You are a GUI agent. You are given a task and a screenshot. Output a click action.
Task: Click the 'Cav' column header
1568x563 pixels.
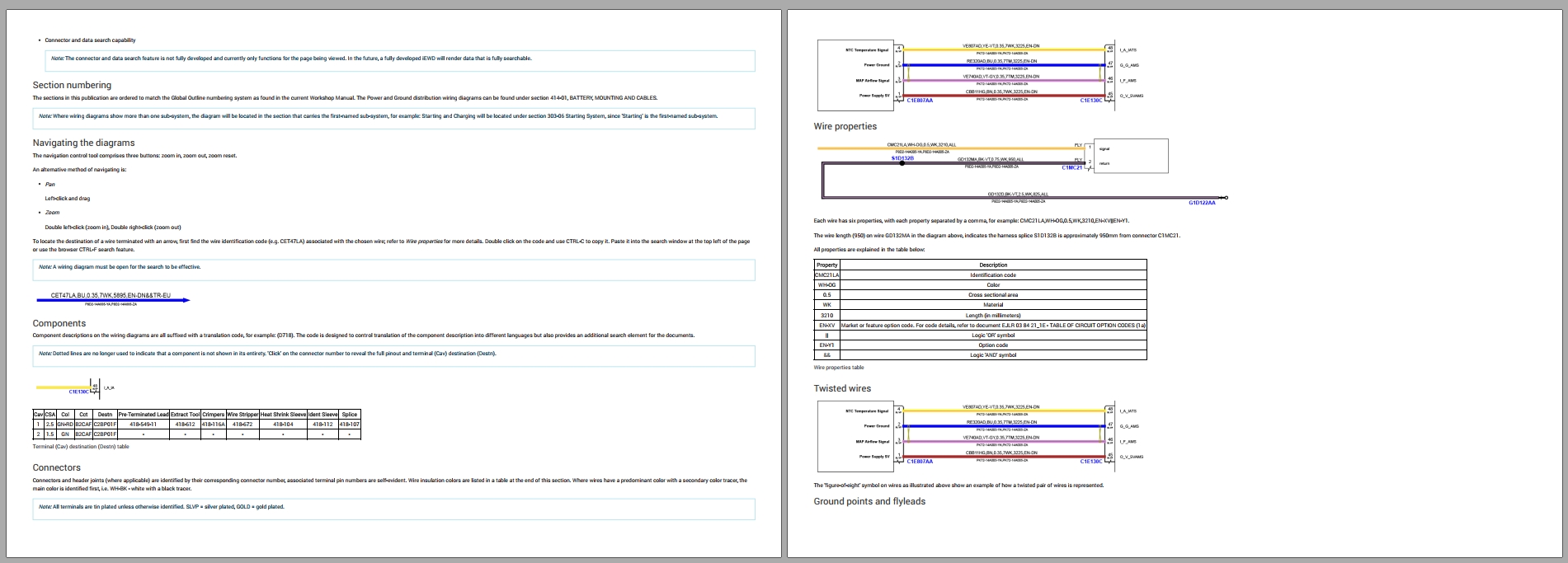click(38, 415)
